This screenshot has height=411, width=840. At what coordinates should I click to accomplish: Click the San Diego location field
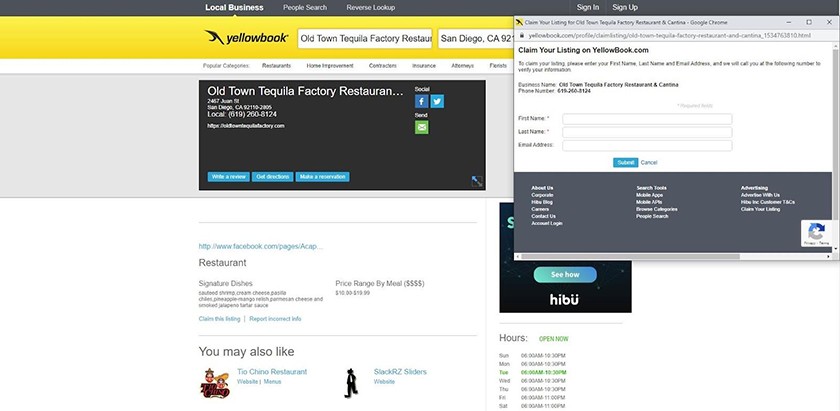tap(476, 39)
